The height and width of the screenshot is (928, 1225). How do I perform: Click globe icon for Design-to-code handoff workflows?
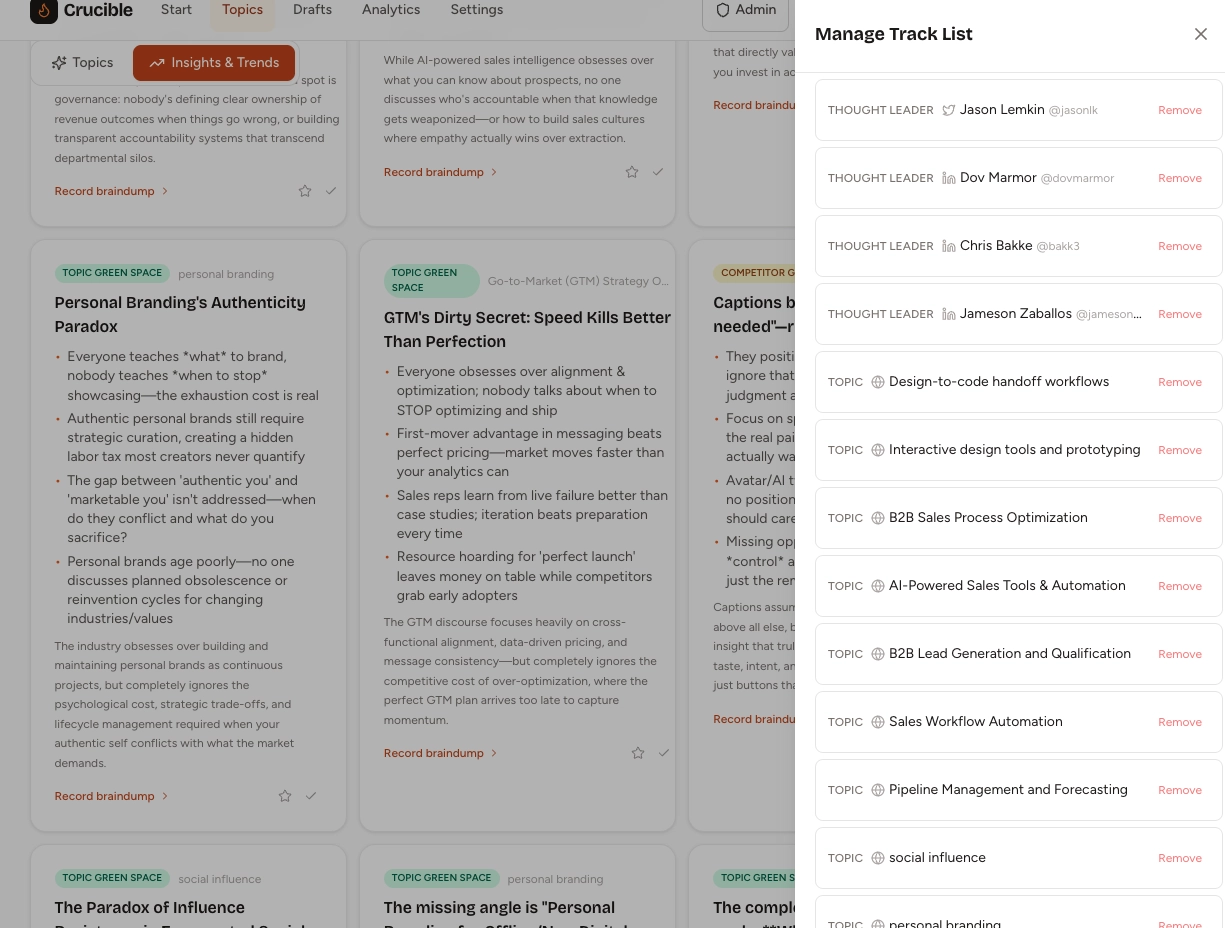[878, 382]
